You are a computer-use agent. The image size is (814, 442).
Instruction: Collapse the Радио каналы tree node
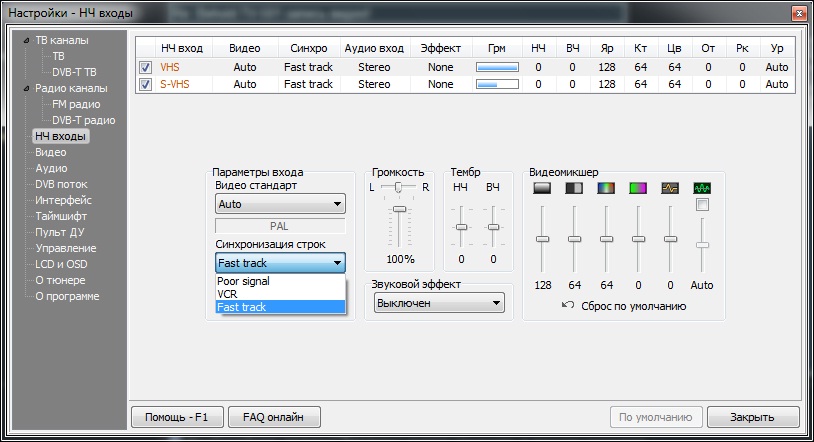coord(27,88)
